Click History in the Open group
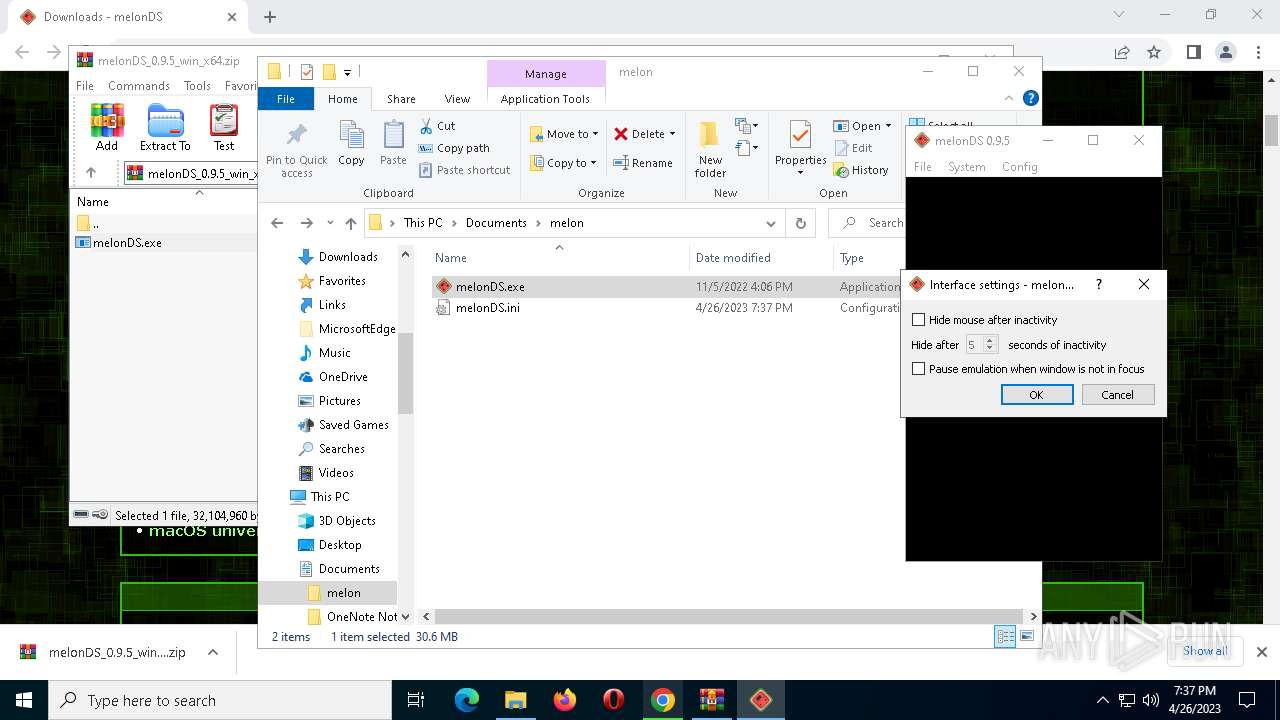 click(861, 170)
